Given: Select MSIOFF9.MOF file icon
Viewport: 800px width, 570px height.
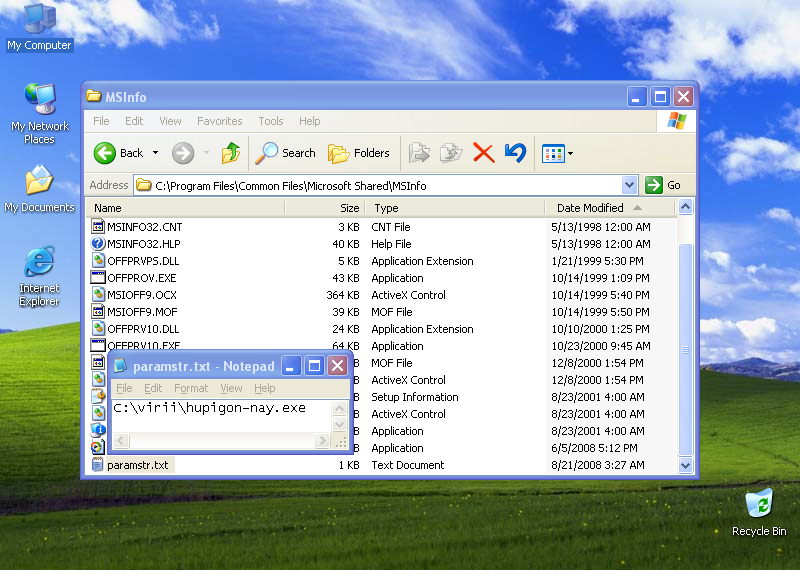Looking at the screenshot, I should pos(98,312).
